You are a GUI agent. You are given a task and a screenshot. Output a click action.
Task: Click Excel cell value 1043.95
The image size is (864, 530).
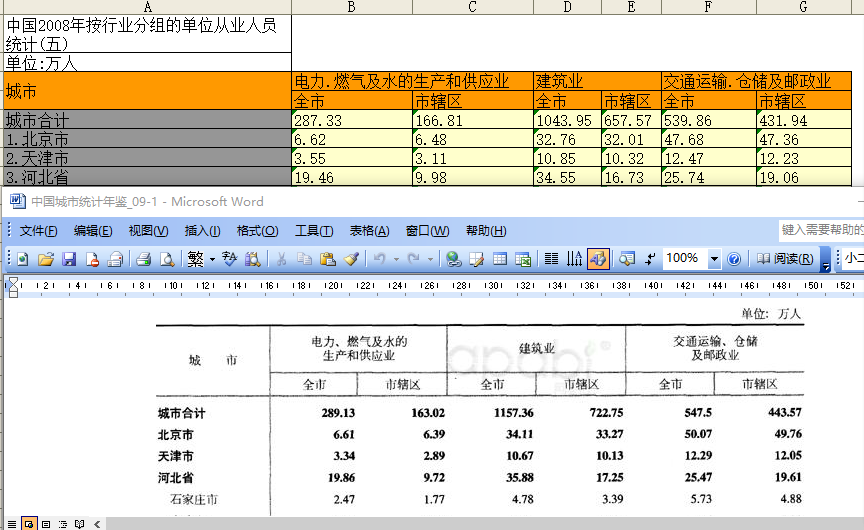567,120
